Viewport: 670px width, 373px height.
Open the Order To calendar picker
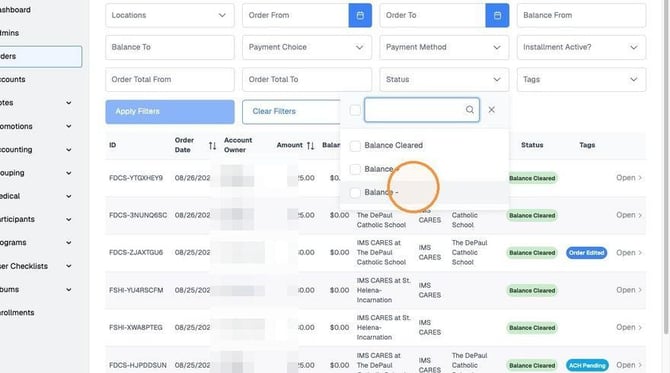497,15
